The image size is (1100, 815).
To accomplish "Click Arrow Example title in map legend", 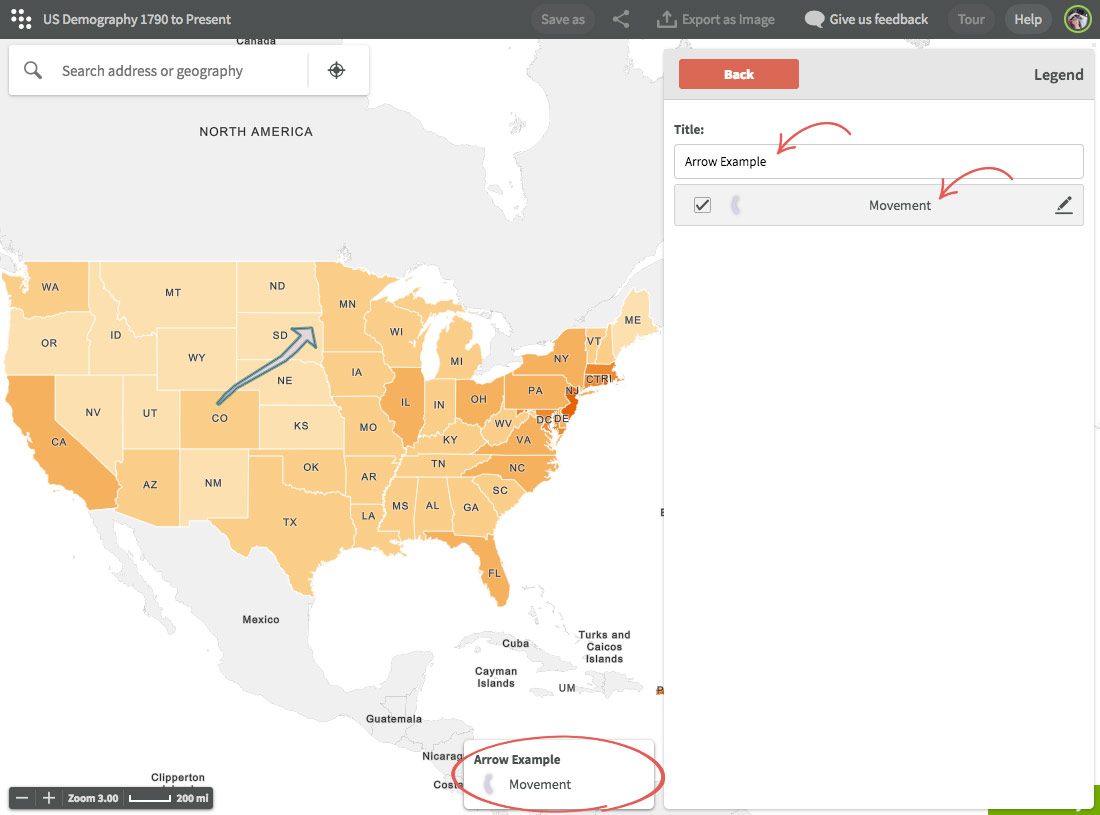I will 517,760.
